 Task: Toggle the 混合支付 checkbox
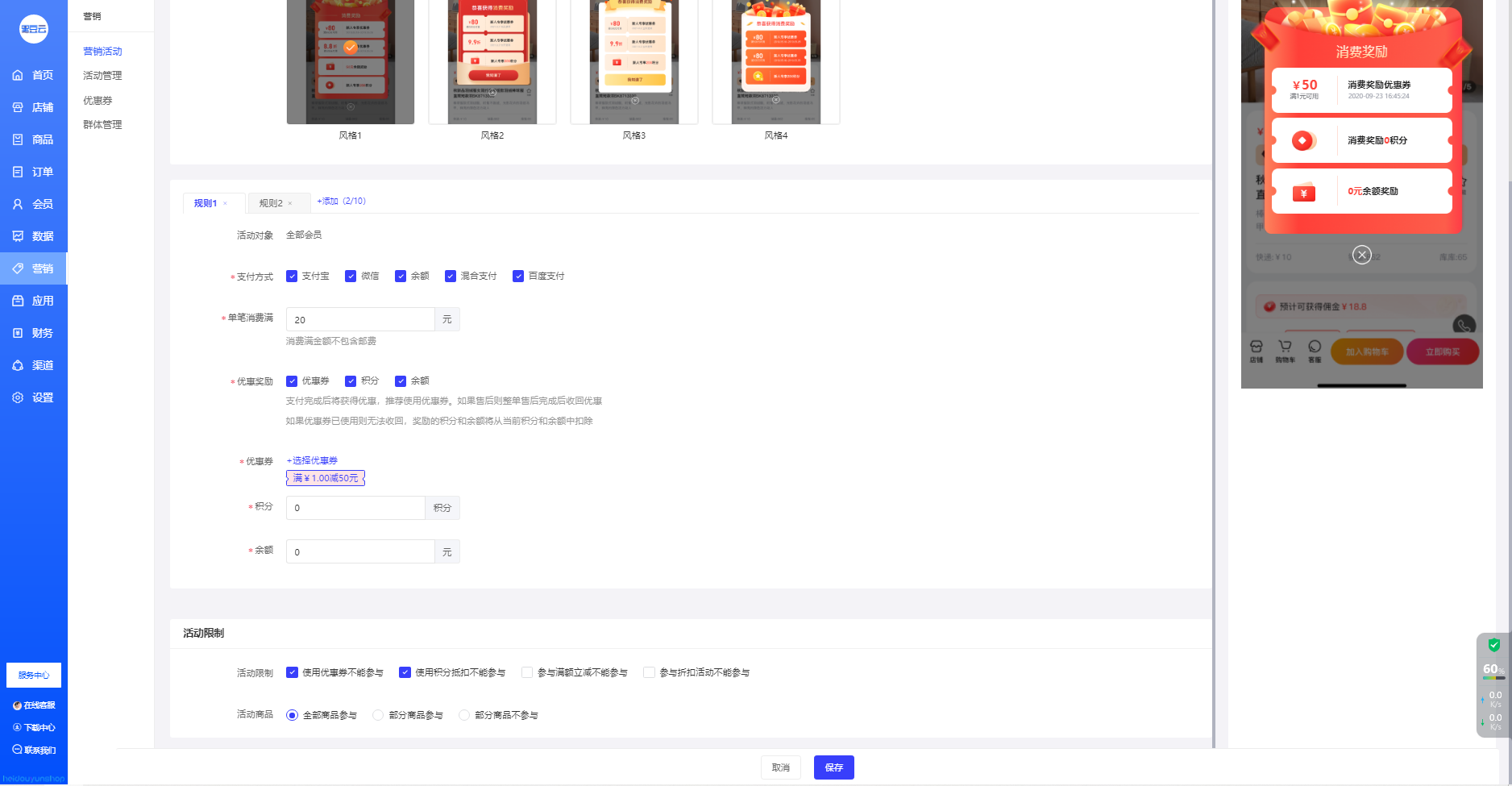point(451,277)
